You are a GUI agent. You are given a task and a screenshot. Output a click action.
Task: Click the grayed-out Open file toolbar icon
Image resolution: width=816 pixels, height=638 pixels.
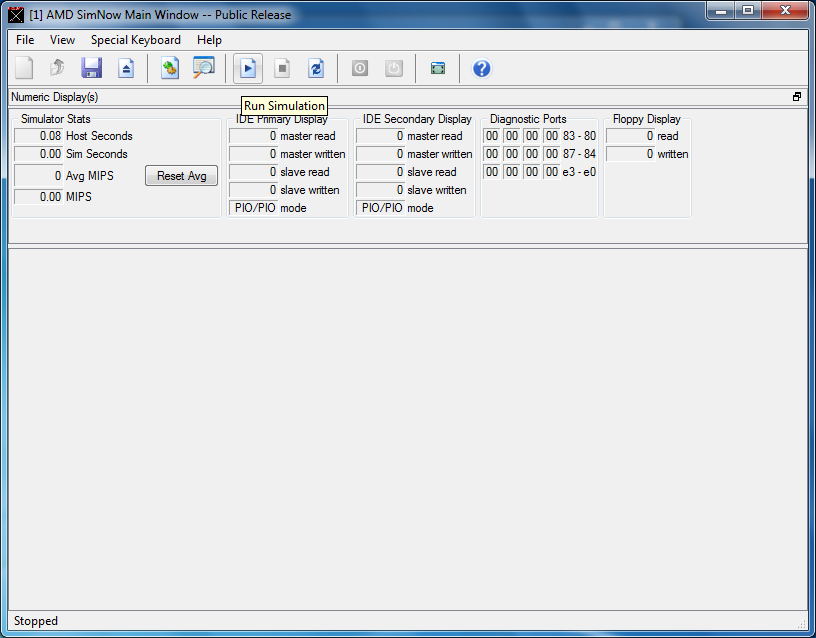57,68
